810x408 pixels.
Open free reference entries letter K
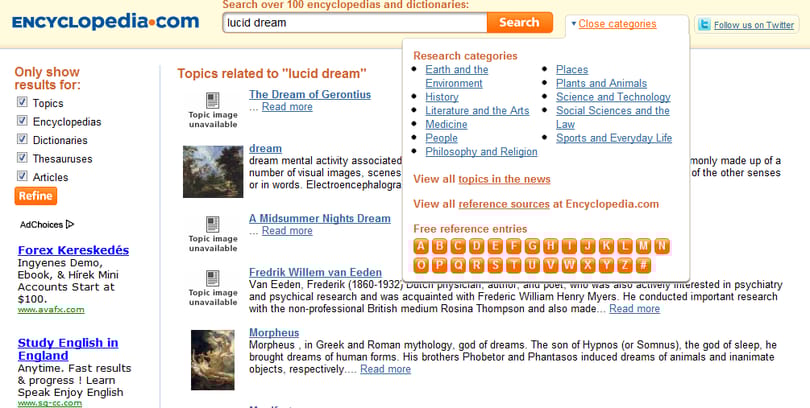click(x=606, y=246)
